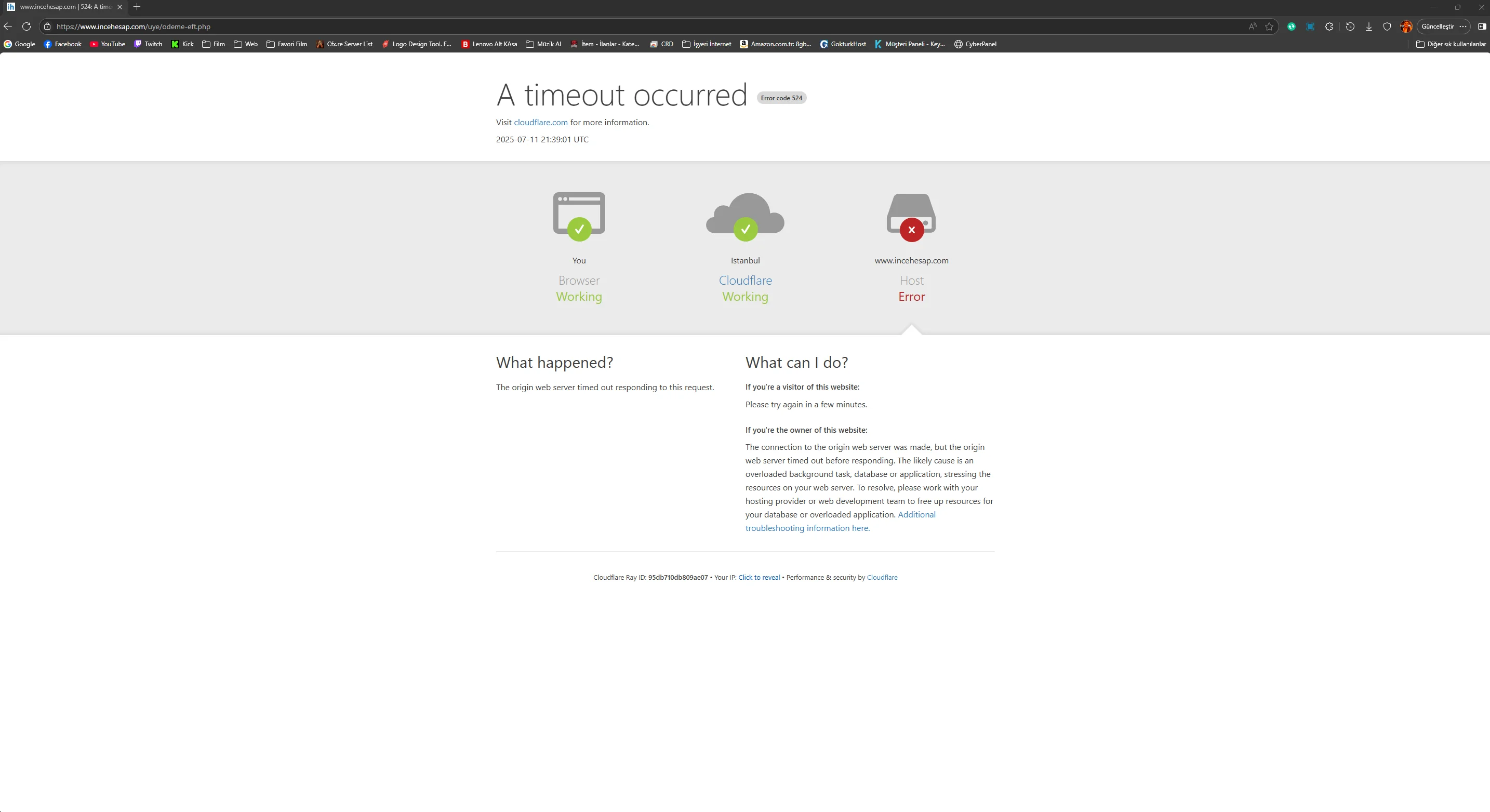Click the reload page icon

(x=26, y=26)
